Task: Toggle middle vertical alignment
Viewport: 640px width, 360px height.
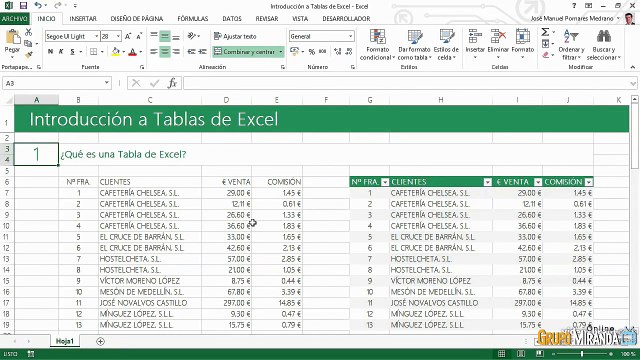Action: pos(165,36)
